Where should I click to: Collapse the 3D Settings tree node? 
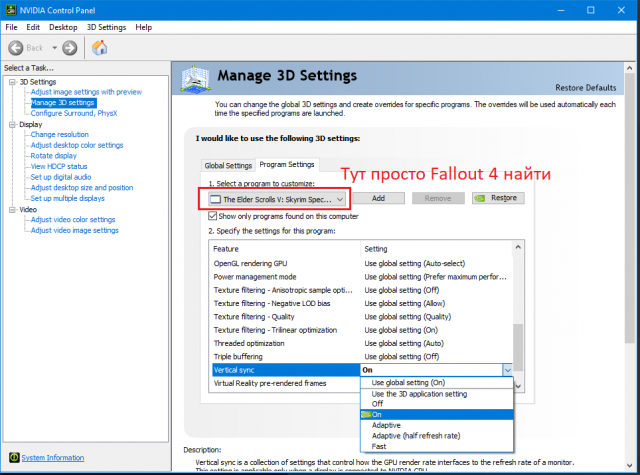click(x=10, y=81)
